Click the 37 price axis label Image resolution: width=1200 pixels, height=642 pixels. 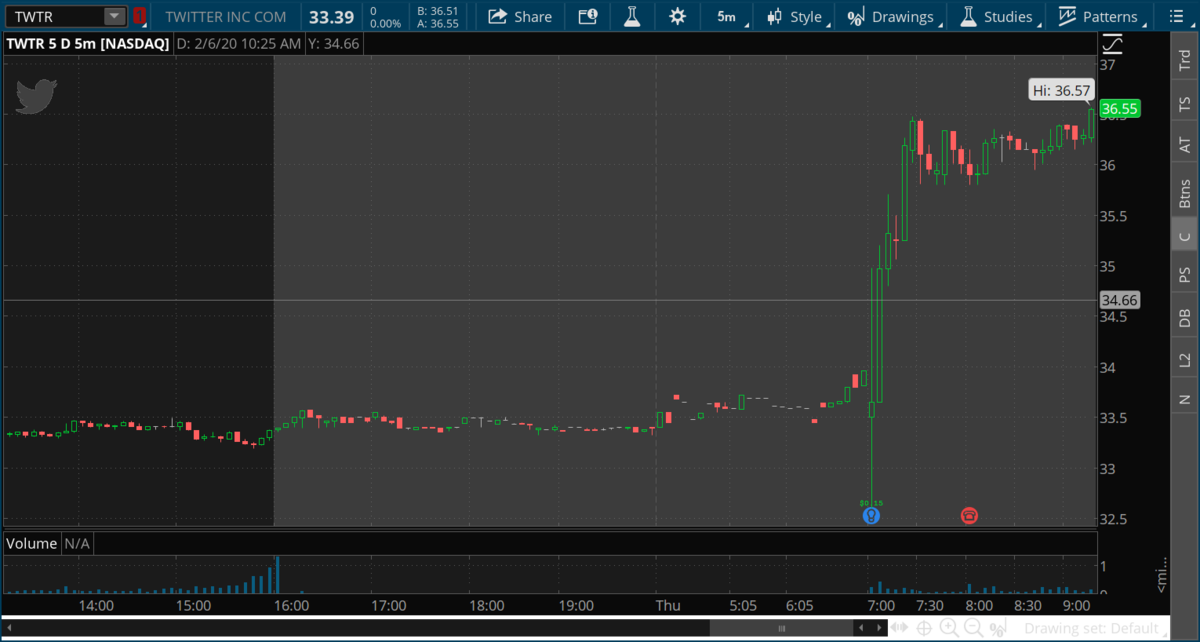(x=1108, y=65)
